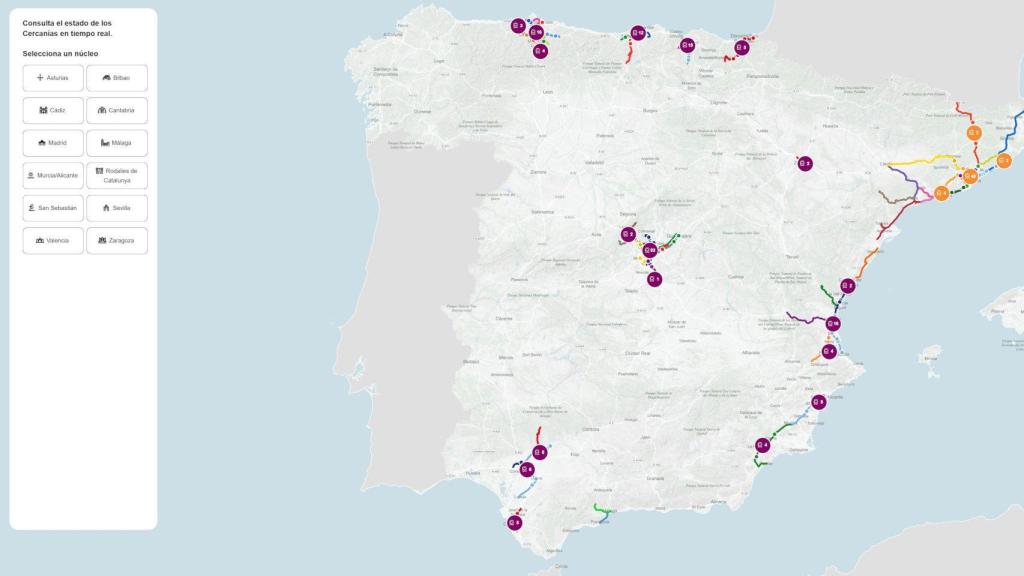1024x576 pixels.
Task: Click the purple marker south of Madrid near Toledo
Action: (655, 280)
